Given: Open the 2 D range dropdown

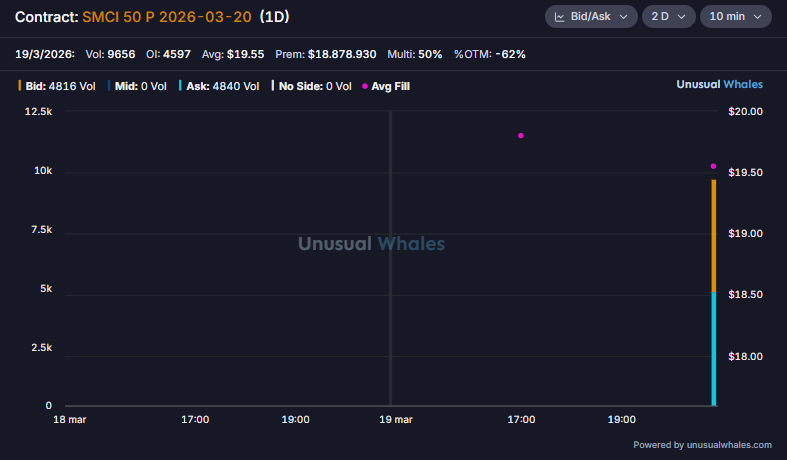Looking at the screenshot, I should pos(668,17).
